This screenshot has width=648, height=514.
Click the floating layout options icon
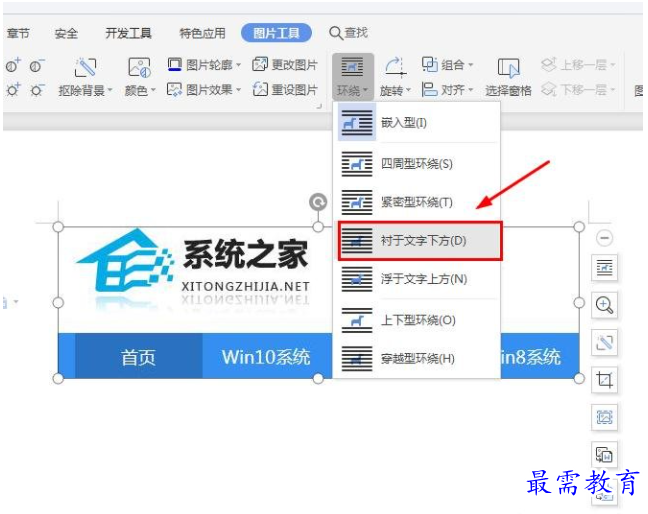(604, 268)
